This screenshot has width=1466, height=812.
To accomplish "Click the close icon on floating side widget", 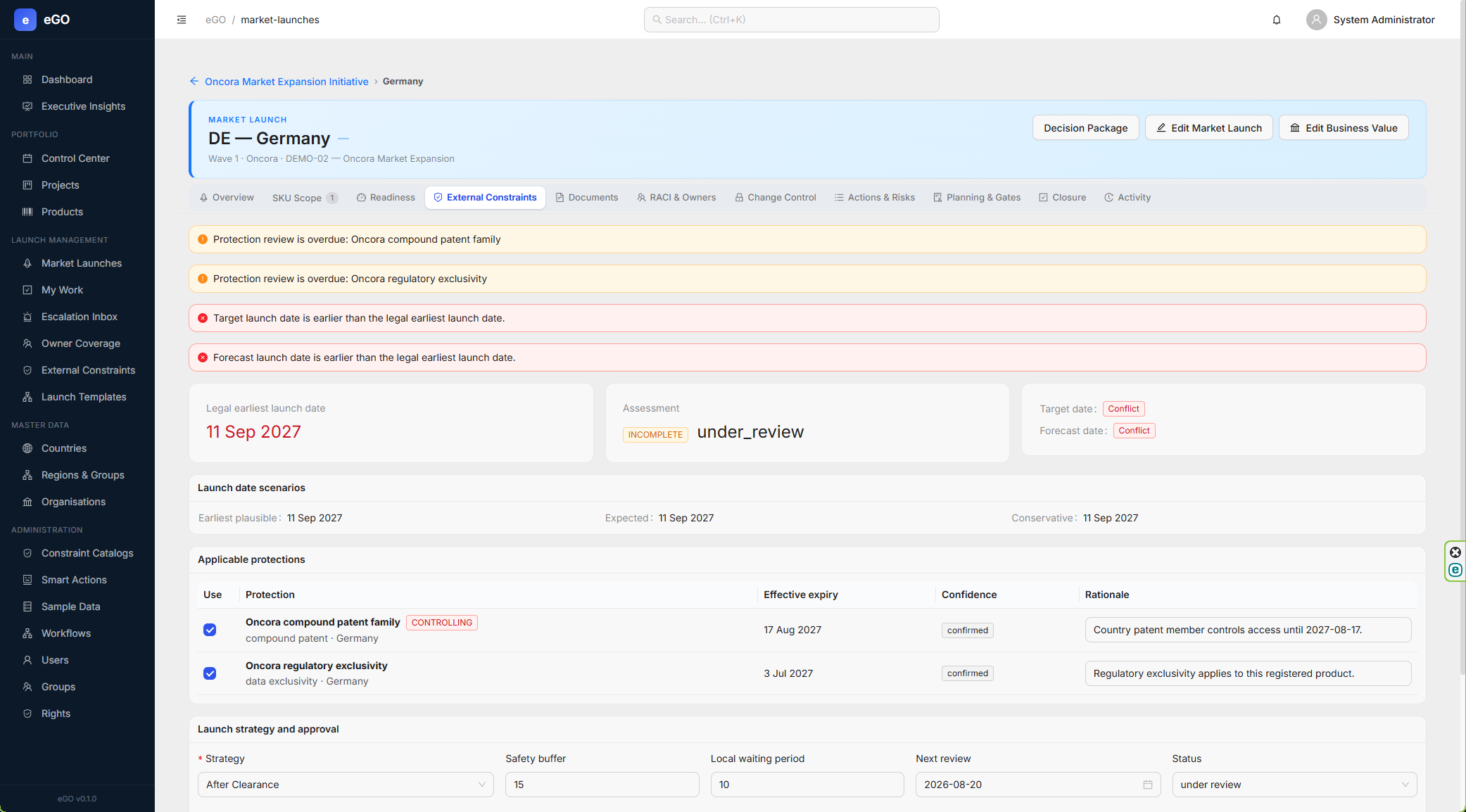I will point(1455,552).
